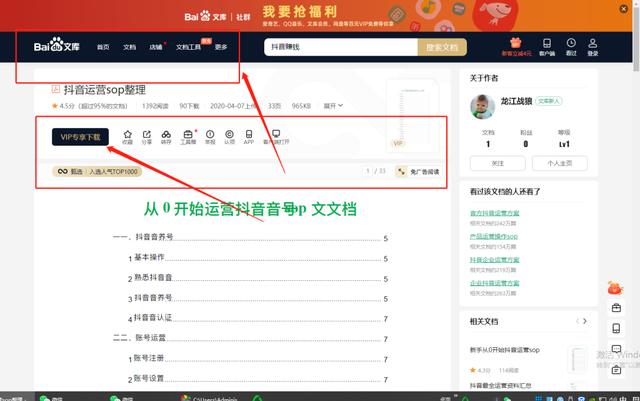Open the 文档 nav item
This screenshot has height=401, width=640.
129,47
